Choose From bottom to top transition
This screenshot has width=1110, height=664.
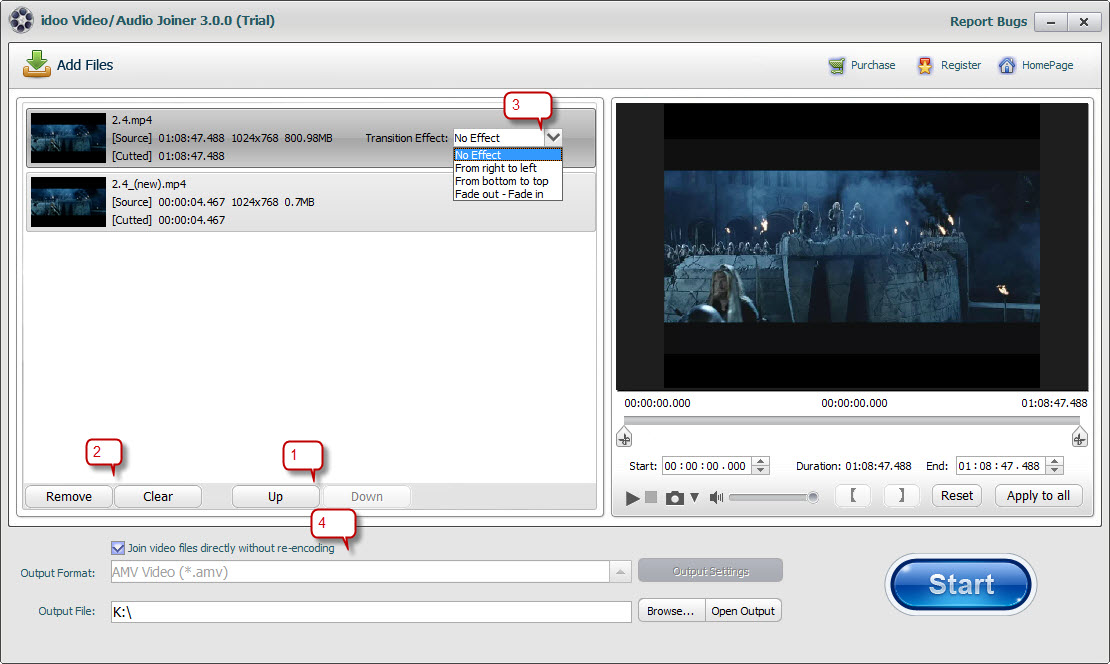pos(508,181)
